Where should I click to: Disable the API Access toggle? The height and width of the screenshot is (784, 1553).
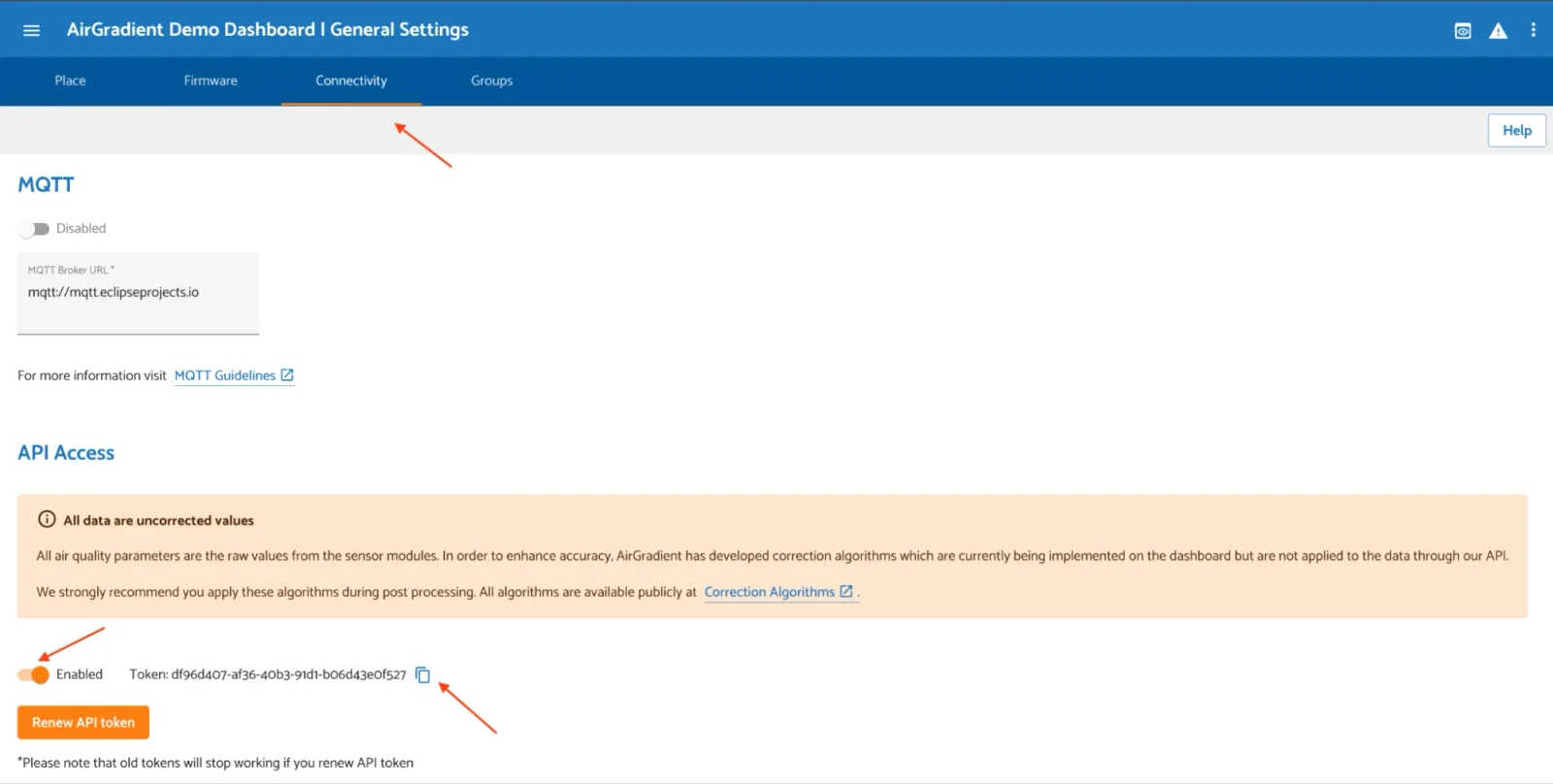[33, 675]
